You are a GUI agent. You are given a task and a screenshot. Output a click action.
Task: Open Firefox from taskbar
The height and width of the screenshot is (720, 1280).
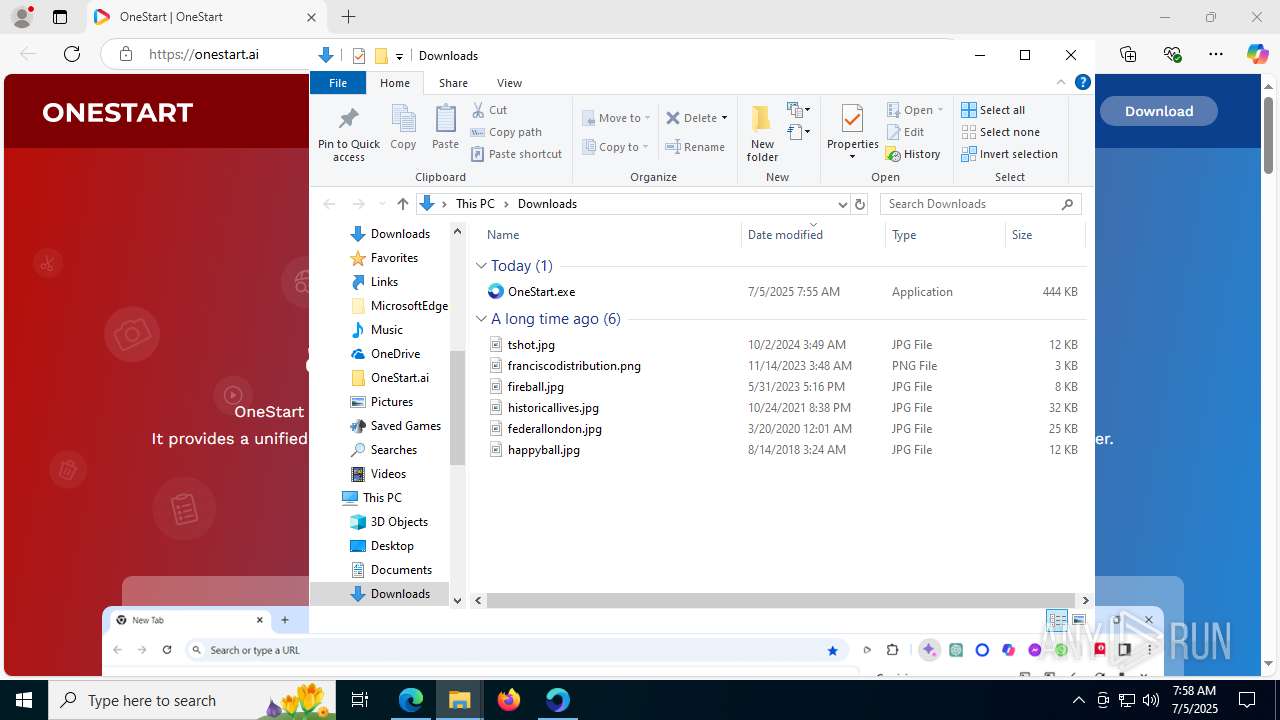point(509,700)
